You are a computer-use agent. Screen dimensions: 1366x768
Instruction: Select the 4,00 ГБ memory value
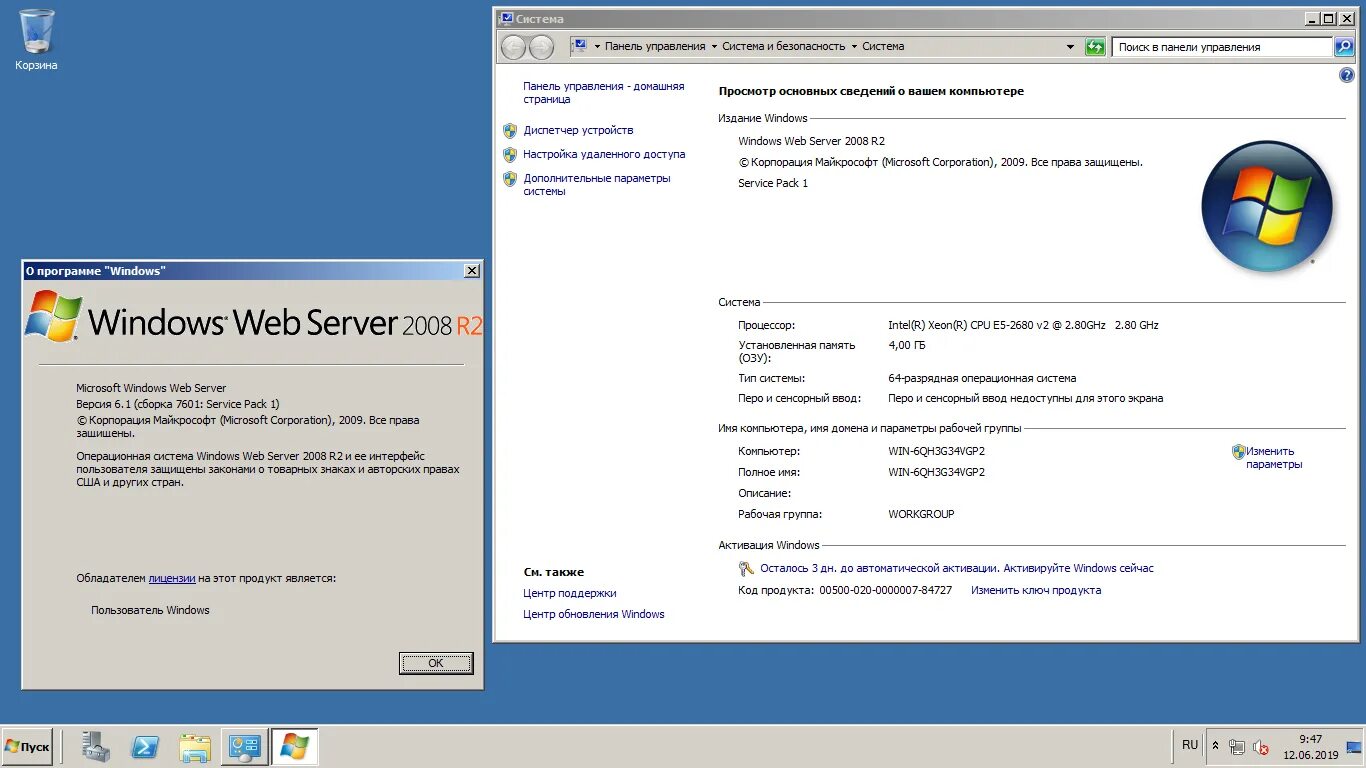(907, 345)
